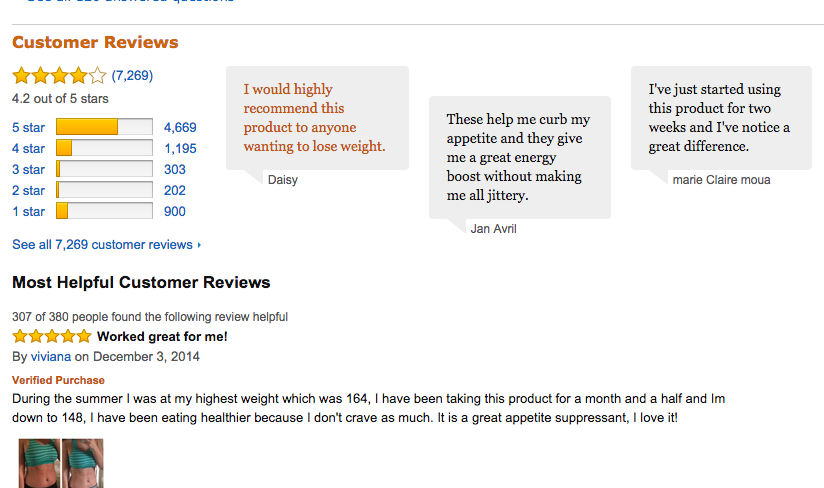Open the 4,669 five-star reviews count

180,128
